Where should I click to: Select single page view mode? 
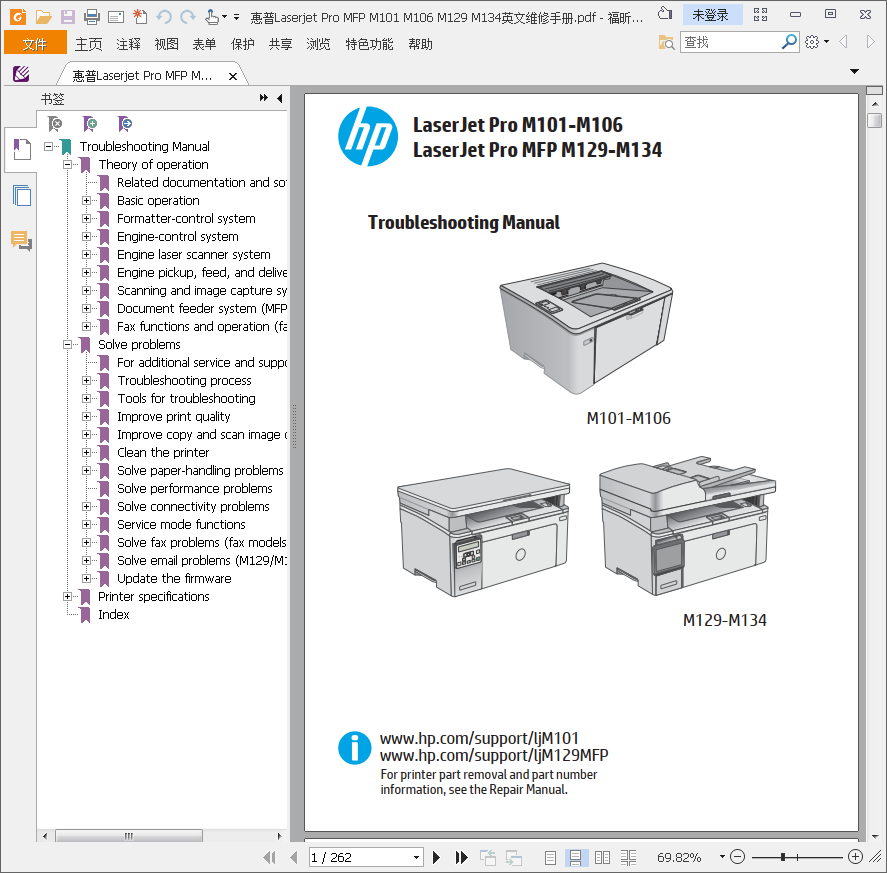pyautogui.click(x=550, y=858)
